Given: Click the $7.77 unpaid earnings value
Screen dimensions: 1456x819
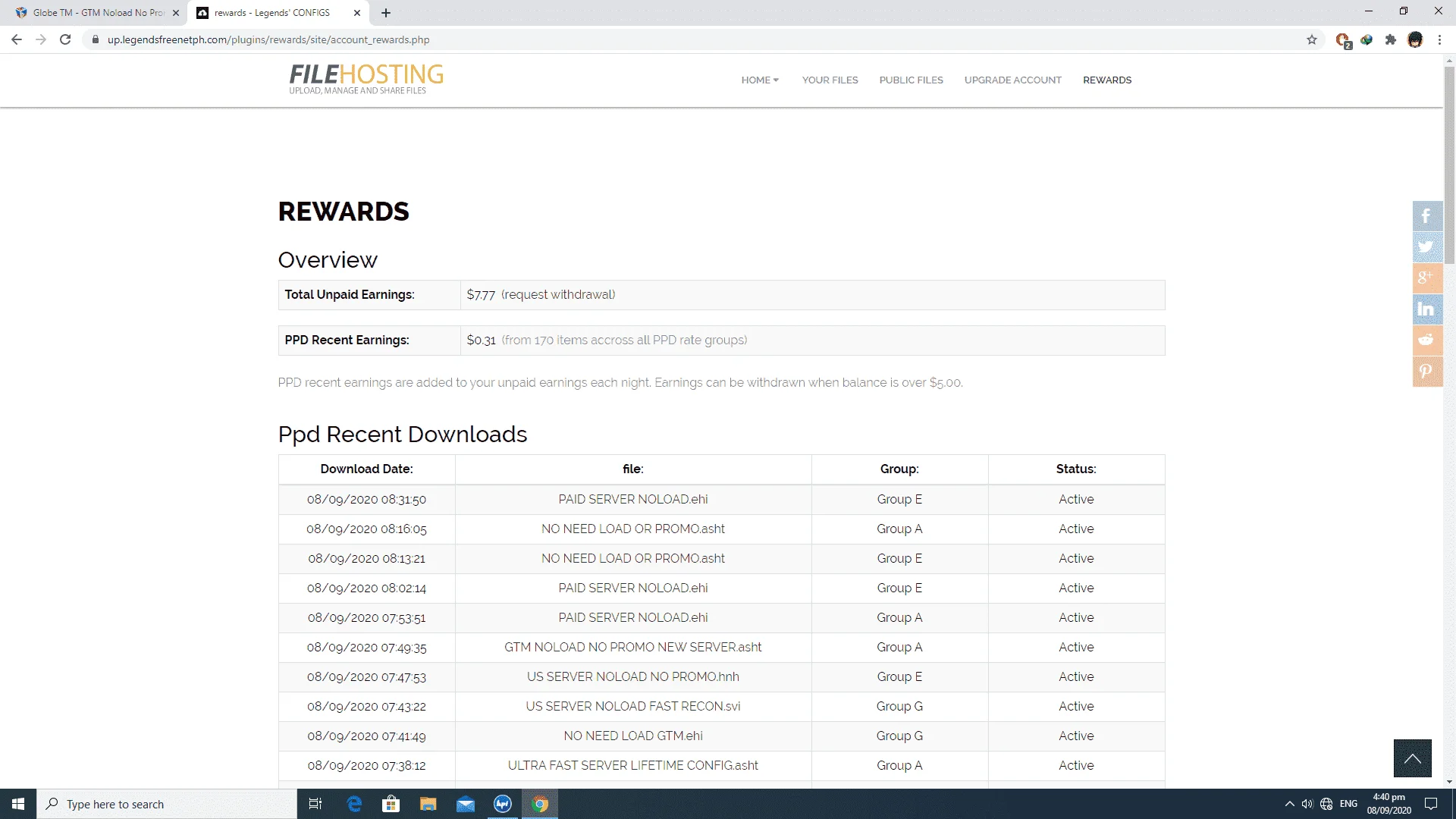Looking at the screenshot, I should [x=481, y=294].
